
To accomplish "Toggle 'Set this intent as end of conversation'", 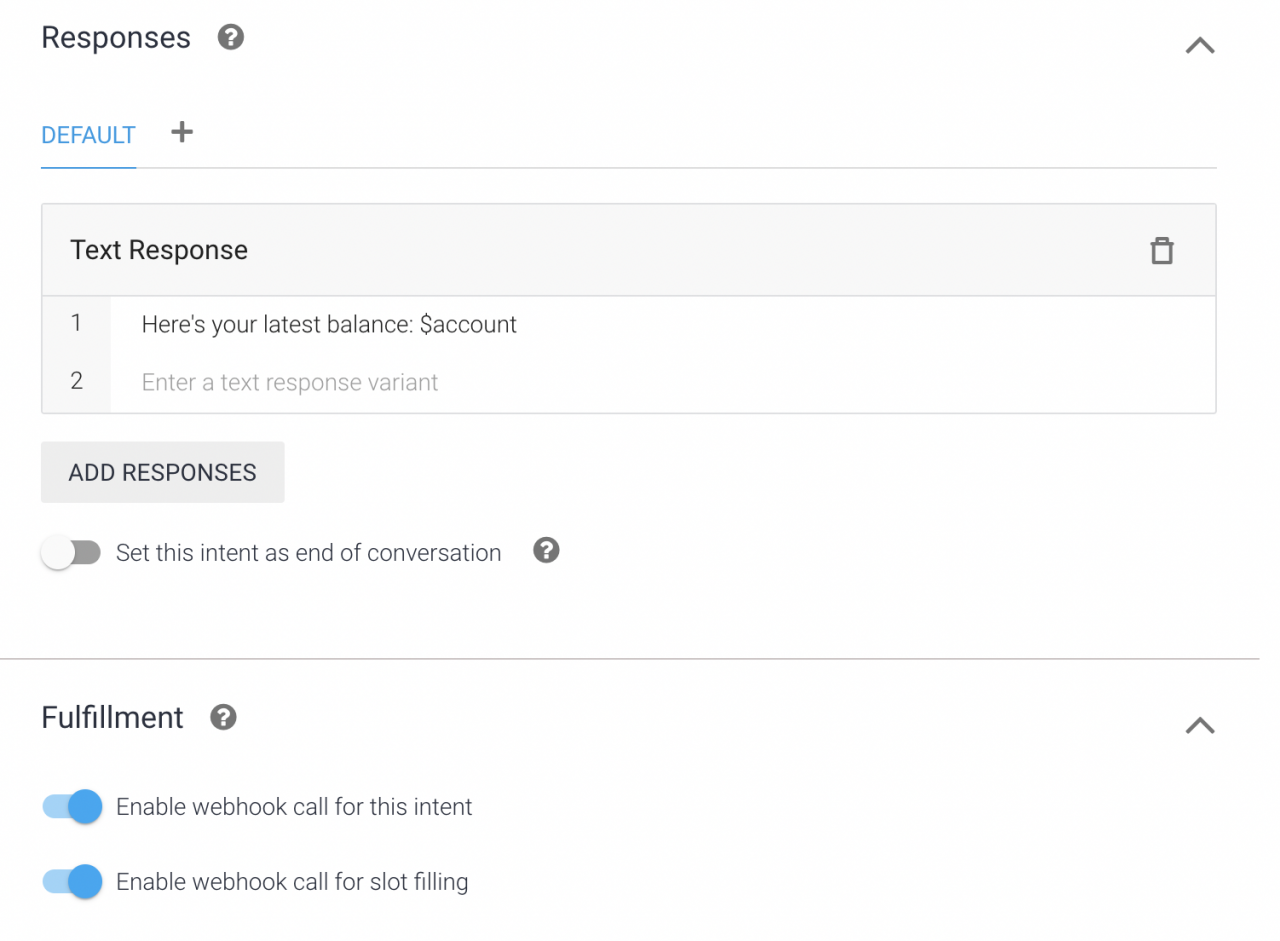I will point(71,552).
